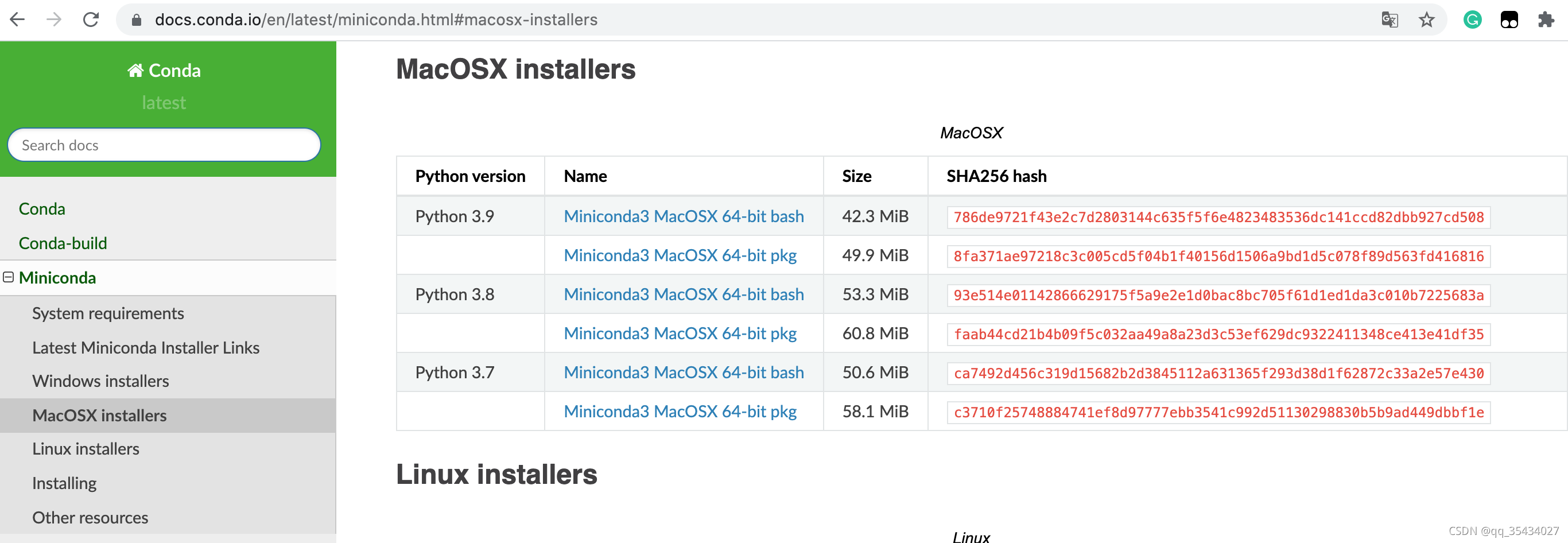Image resolution: width=1568 pixels, height=543 pixels.
Task: Click the Python version column header
Action: [x=470, y=177]
